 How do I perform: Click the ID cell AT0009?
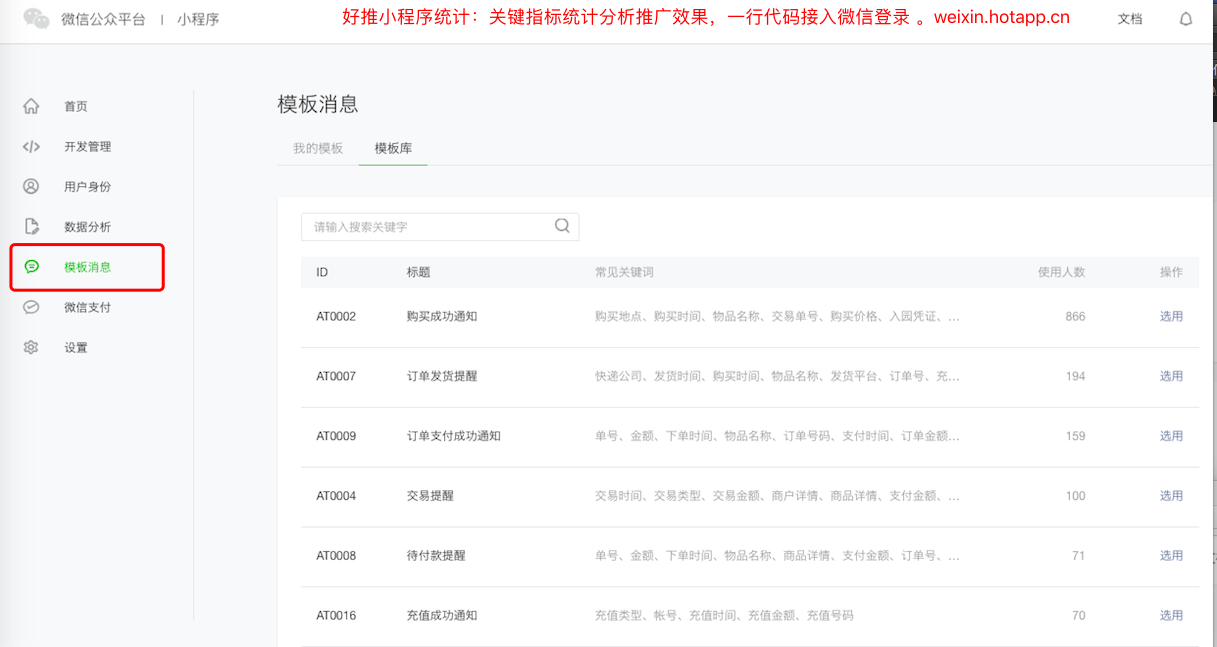coord(336,436)
